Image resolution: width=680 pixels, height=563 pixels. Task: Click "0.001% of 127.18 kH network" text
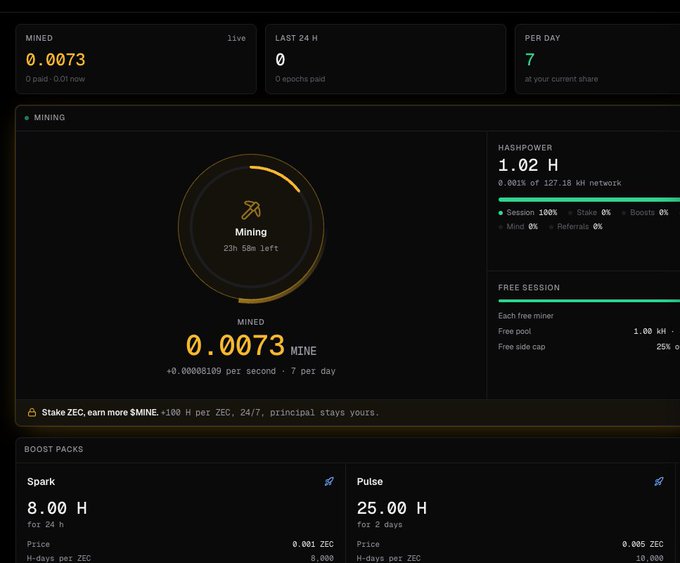(559, 183)
